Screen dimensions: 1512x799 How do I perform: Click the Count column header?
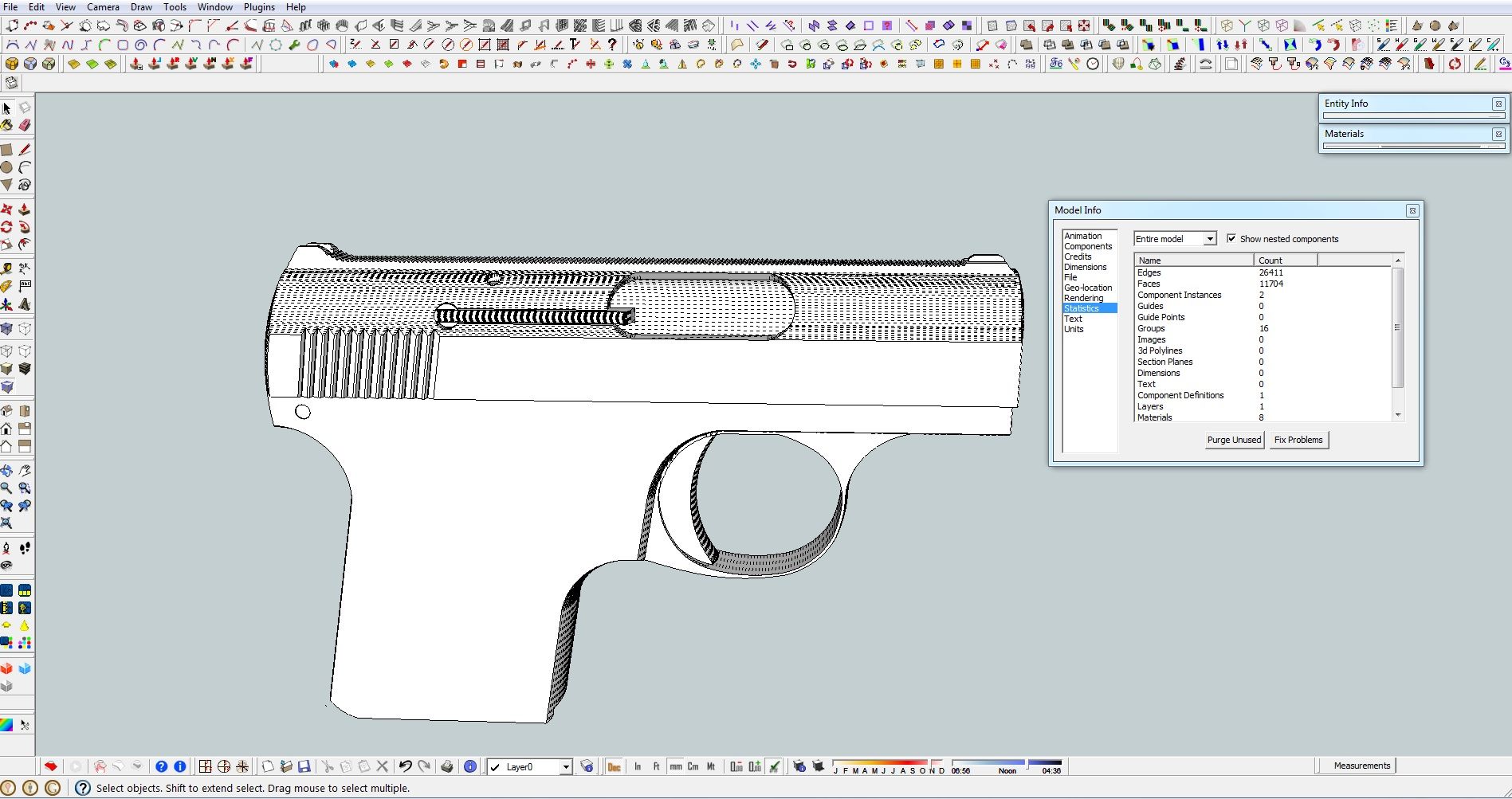1285,260
